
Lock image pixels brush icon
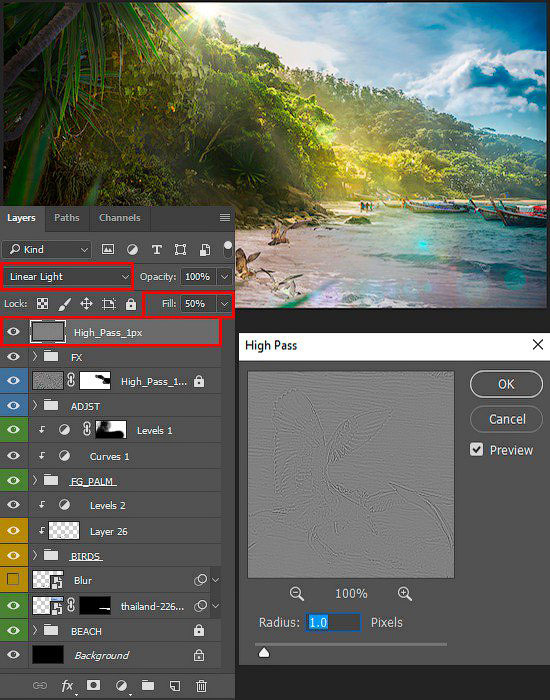[65, 304]
